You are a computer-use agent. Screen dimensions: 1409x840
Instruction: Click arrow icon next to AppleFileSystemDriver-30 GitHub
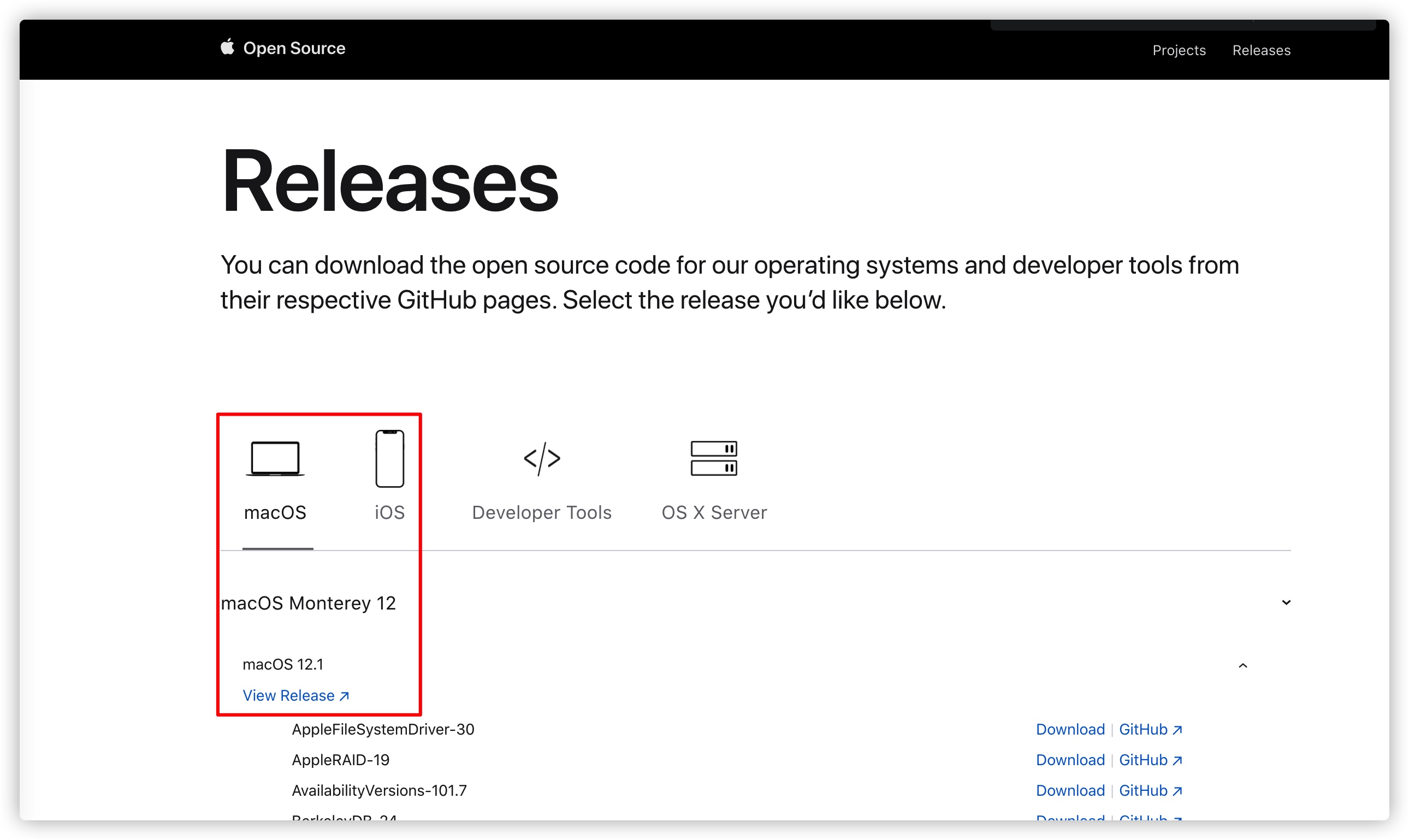point(1177,730)
